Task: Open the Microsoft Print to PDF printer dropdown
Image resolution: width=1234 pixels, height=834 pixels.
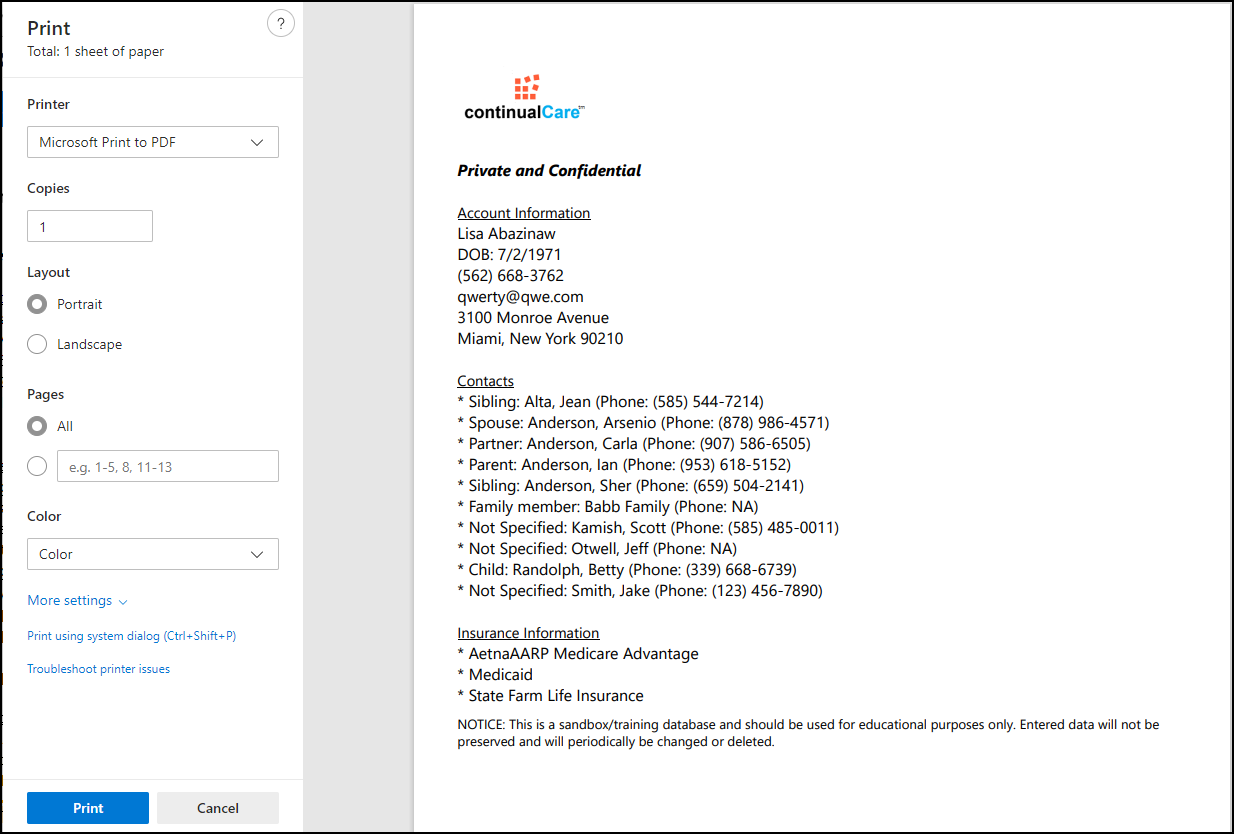Action: (x=153, y=142)
